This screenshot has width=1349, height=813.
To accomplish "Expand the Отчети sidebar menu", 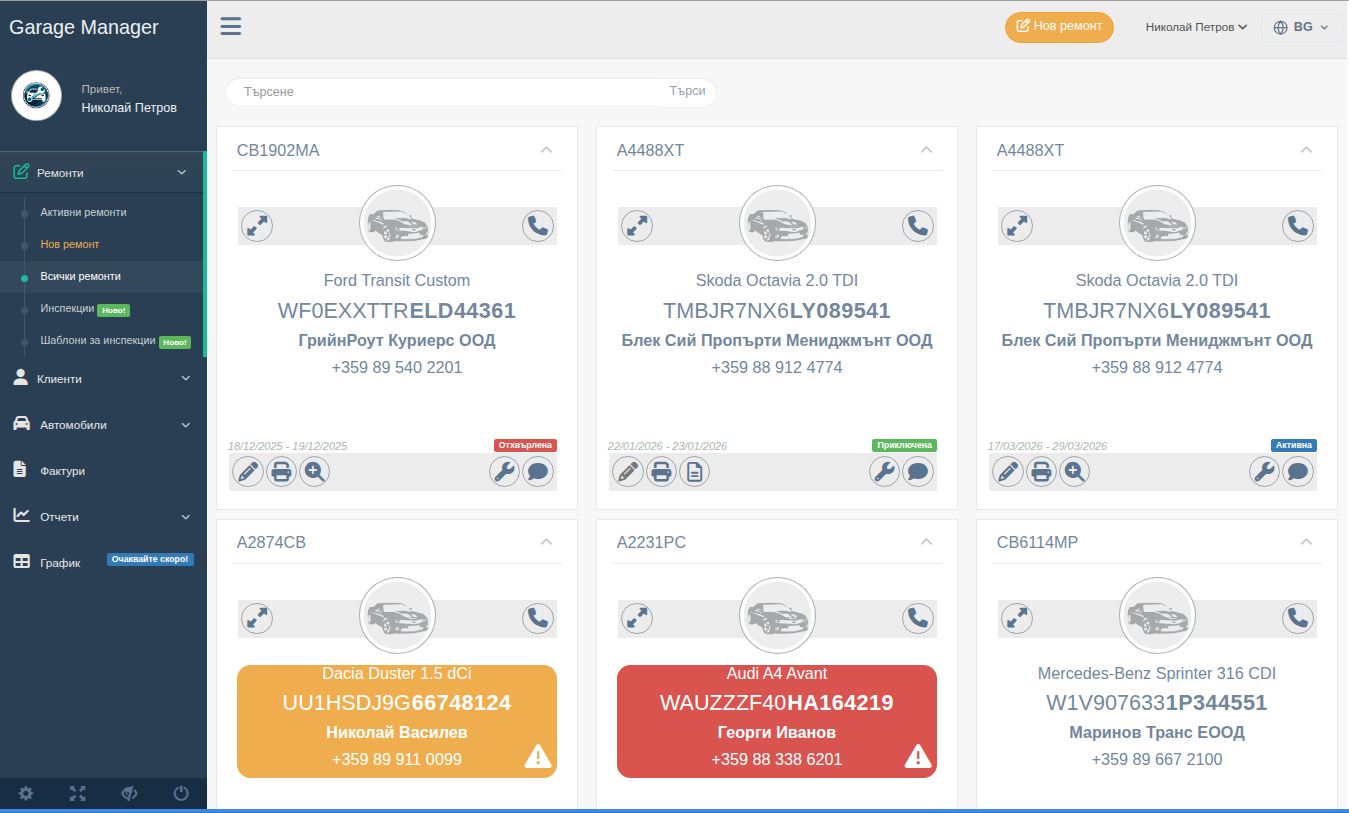I will click(x=103, y=517).
